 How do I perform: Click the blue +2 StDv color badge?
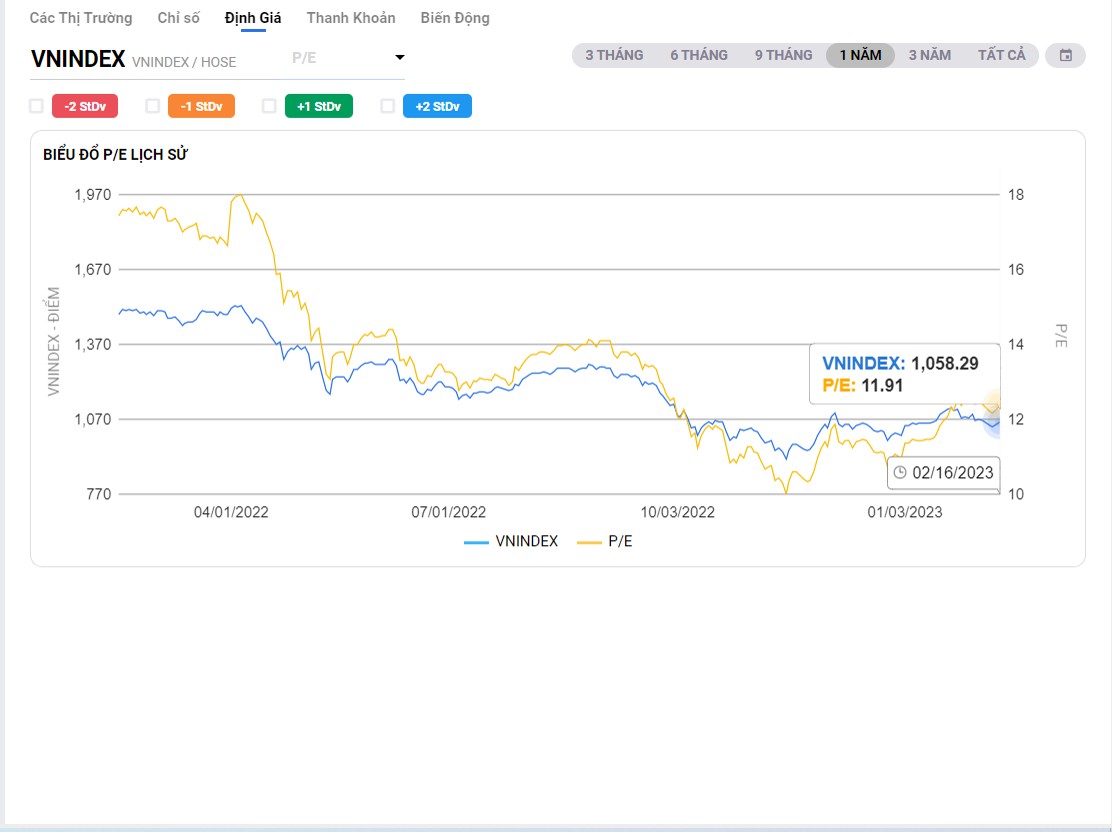click(437, 106)
